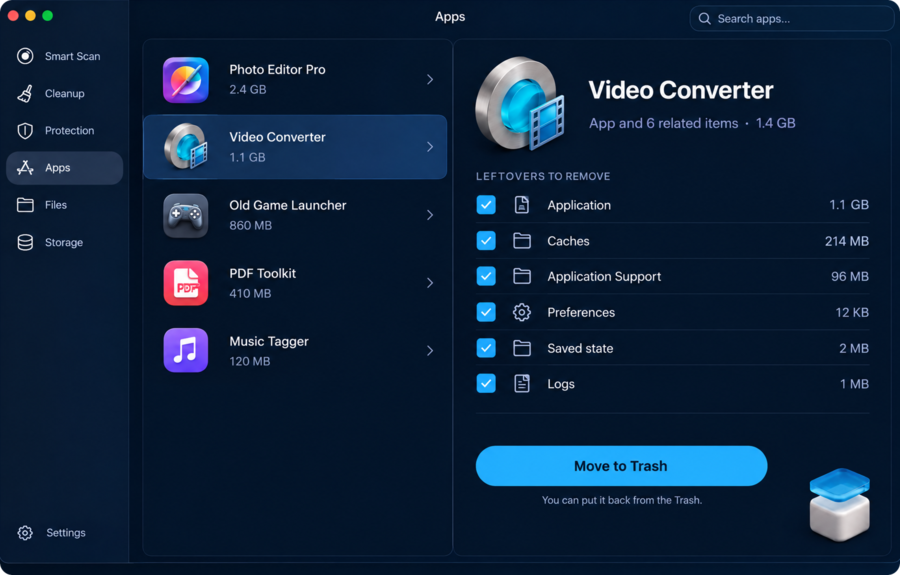Click the Old Game Launcher gamepad icon
This screenshot has height=575, width=900.
[185, 215]
